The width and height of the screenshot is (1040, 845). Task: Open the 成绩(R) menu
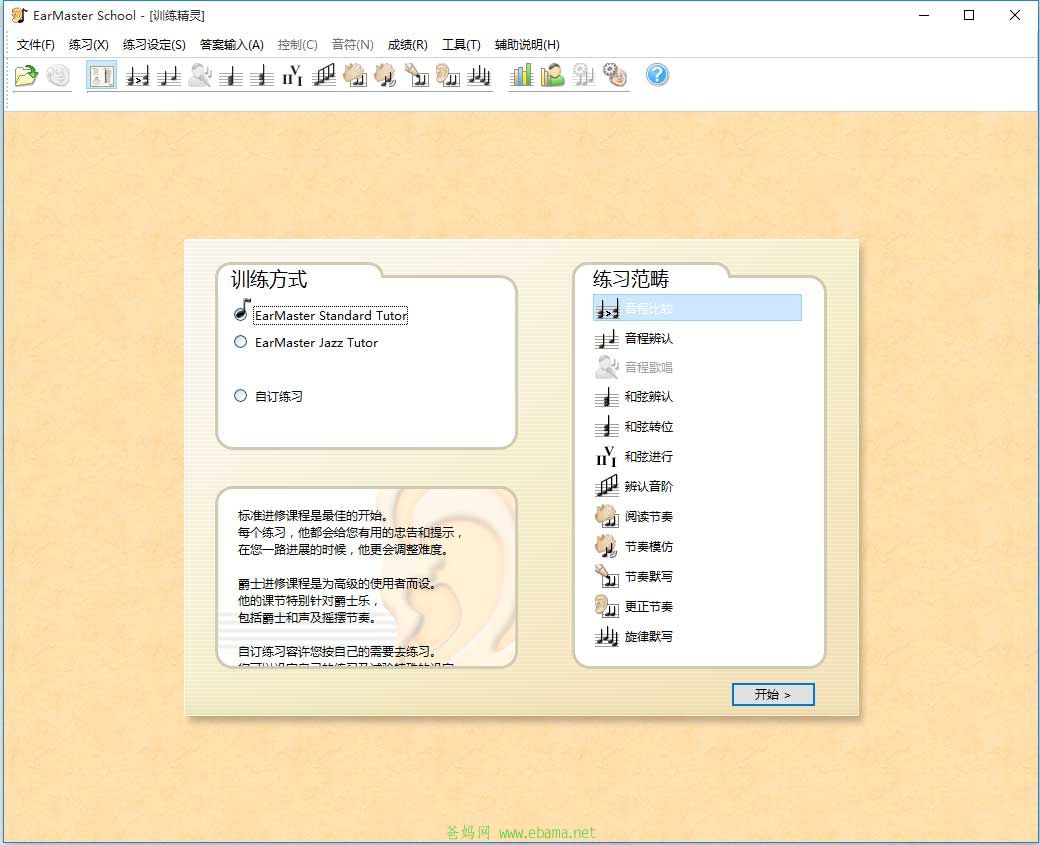(x=408, y=44)
